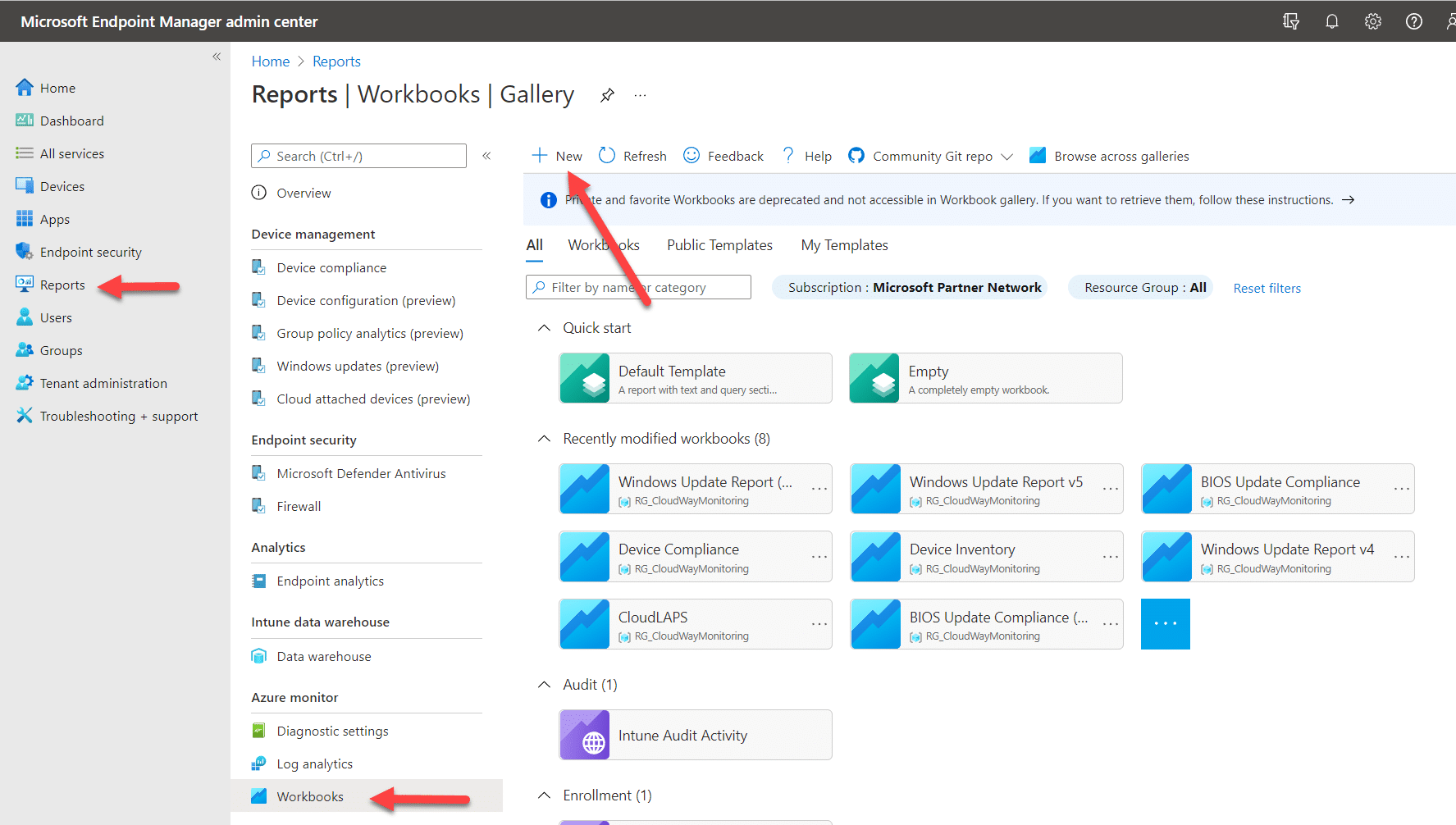Screen dimensions: 1456x825
Task: Open Data warehouse under Intune data warehouse
Action: [x=323, y=655]
